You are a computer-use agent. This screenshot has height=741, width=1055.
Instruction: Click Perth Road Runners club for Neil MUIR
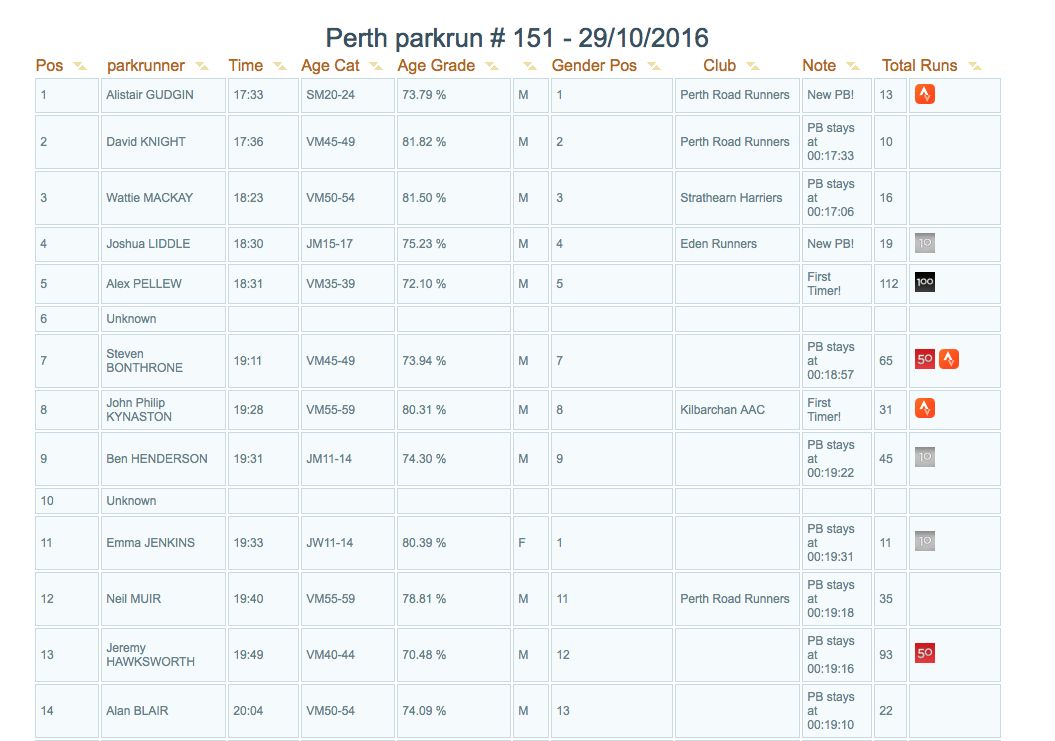pyautogui.click(x=735, y=598)
